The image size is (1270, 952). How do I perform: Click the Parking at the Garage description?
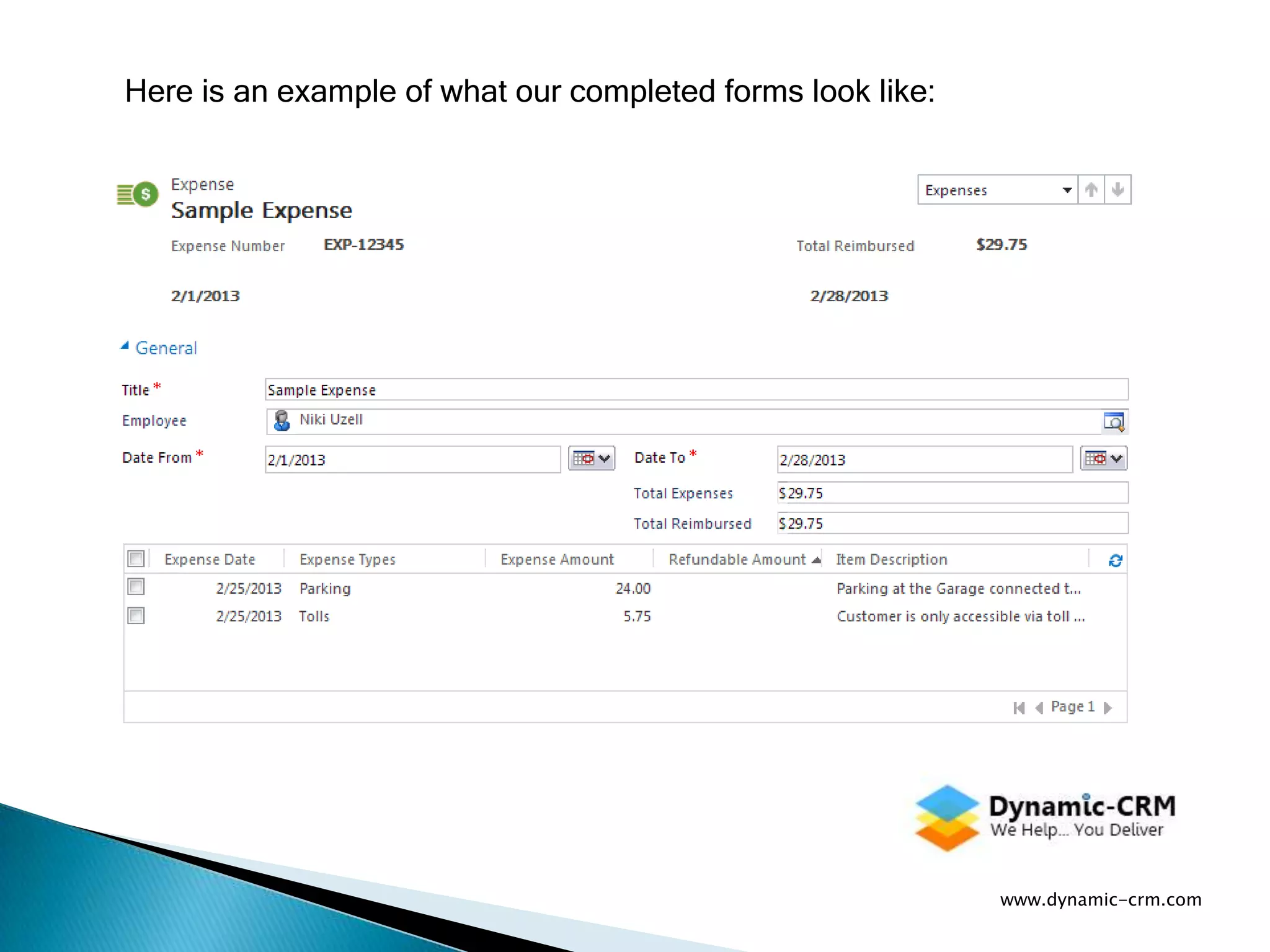959,588
